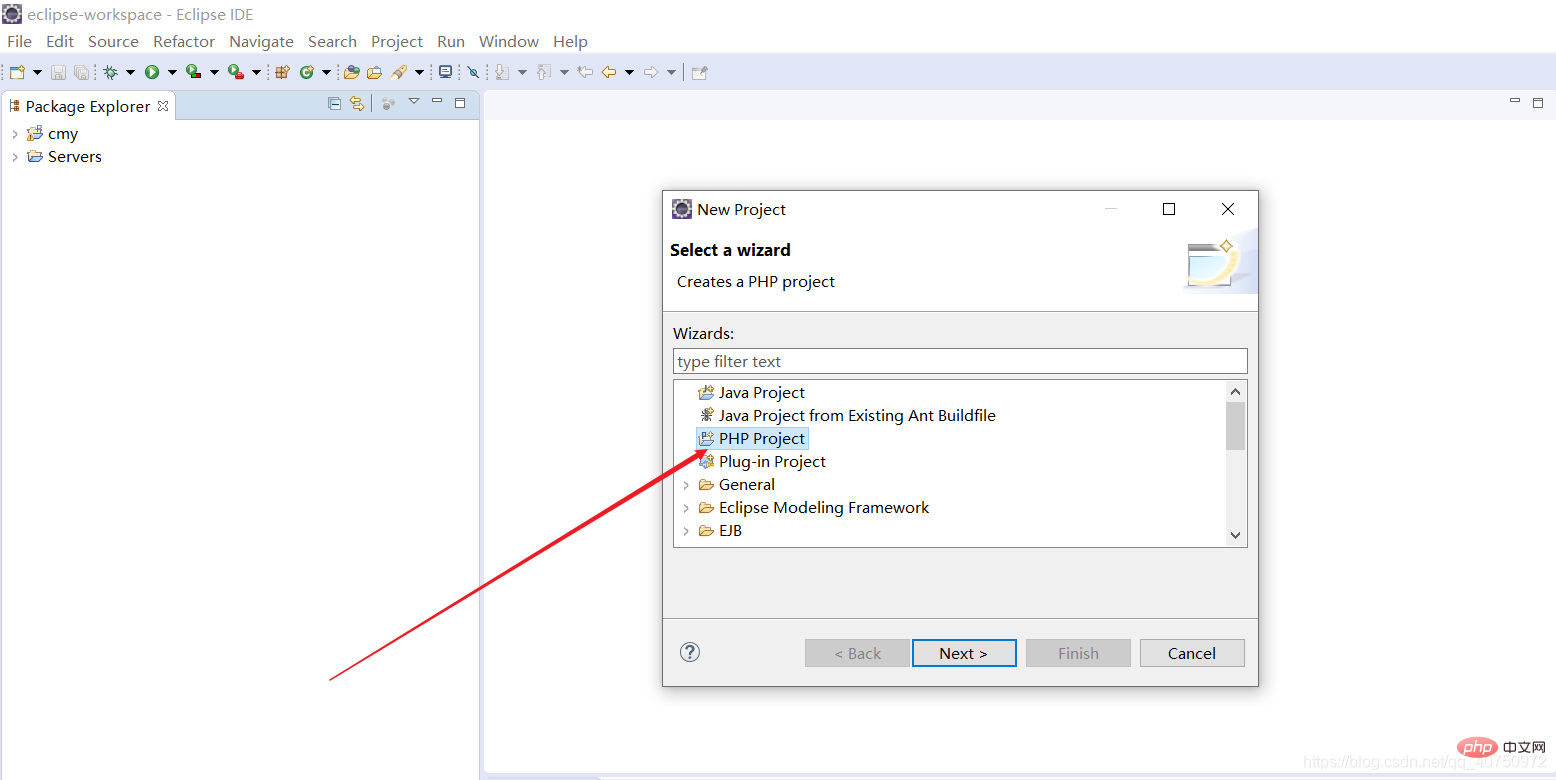
Task: Click the Next Annotation toolbar icon
Action: tap(502, 72)
